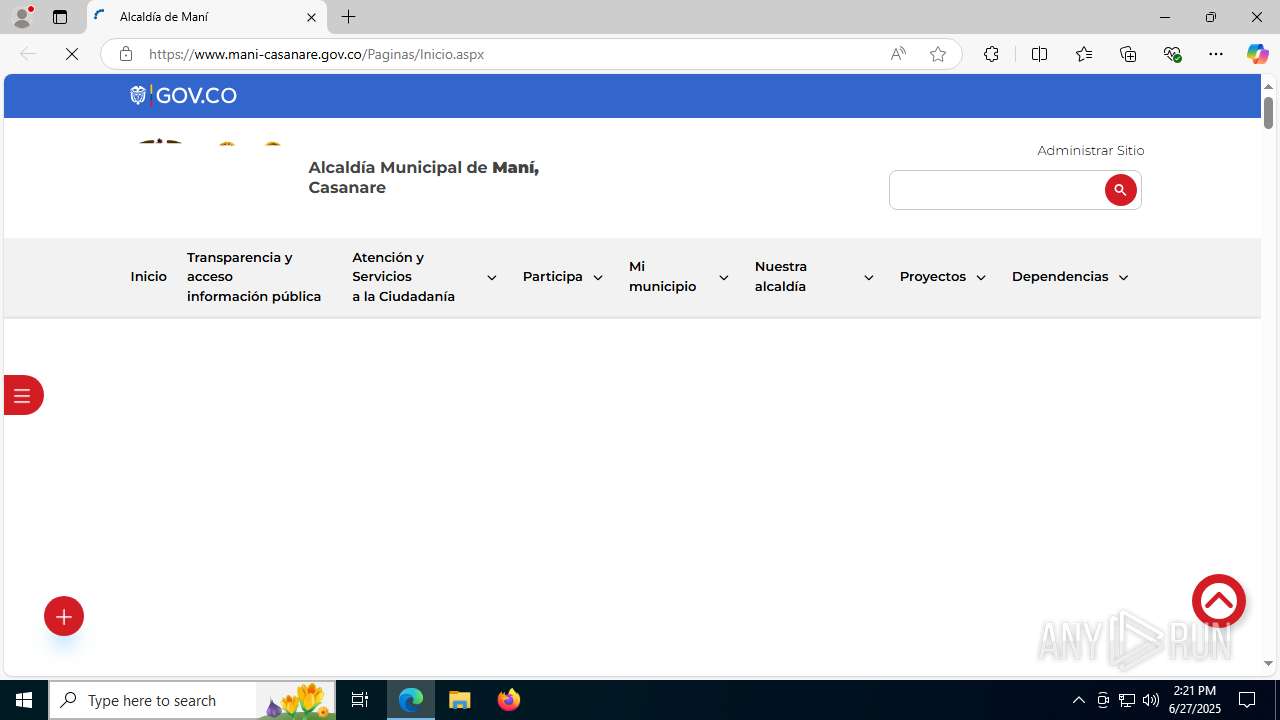Viewport: 1280px width, 720px height.
Task: Toggle Split screen view
Action: (1039, 54)
